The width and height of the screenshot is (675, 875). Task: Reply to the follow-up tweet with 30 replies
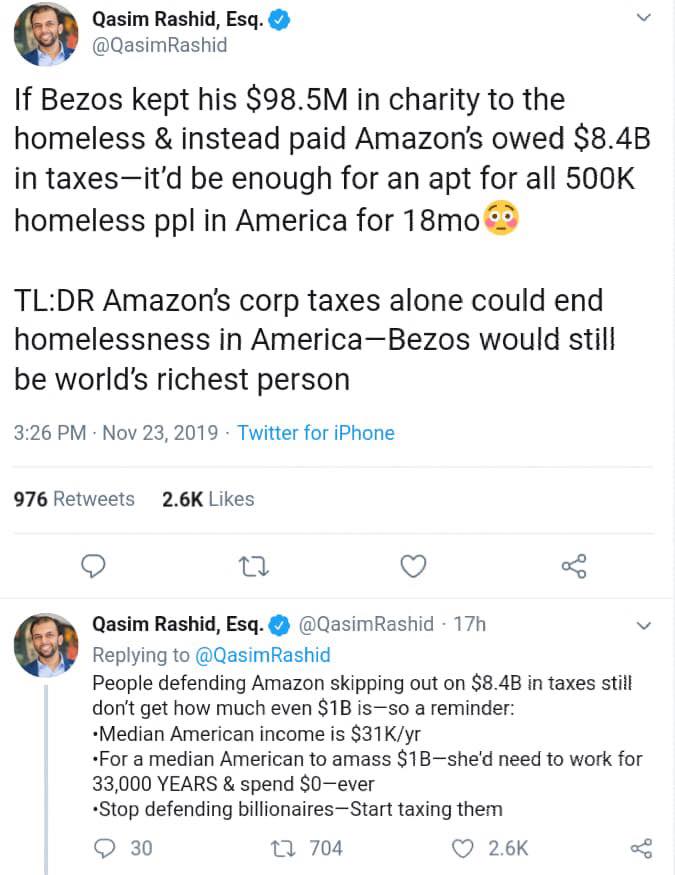105,848
